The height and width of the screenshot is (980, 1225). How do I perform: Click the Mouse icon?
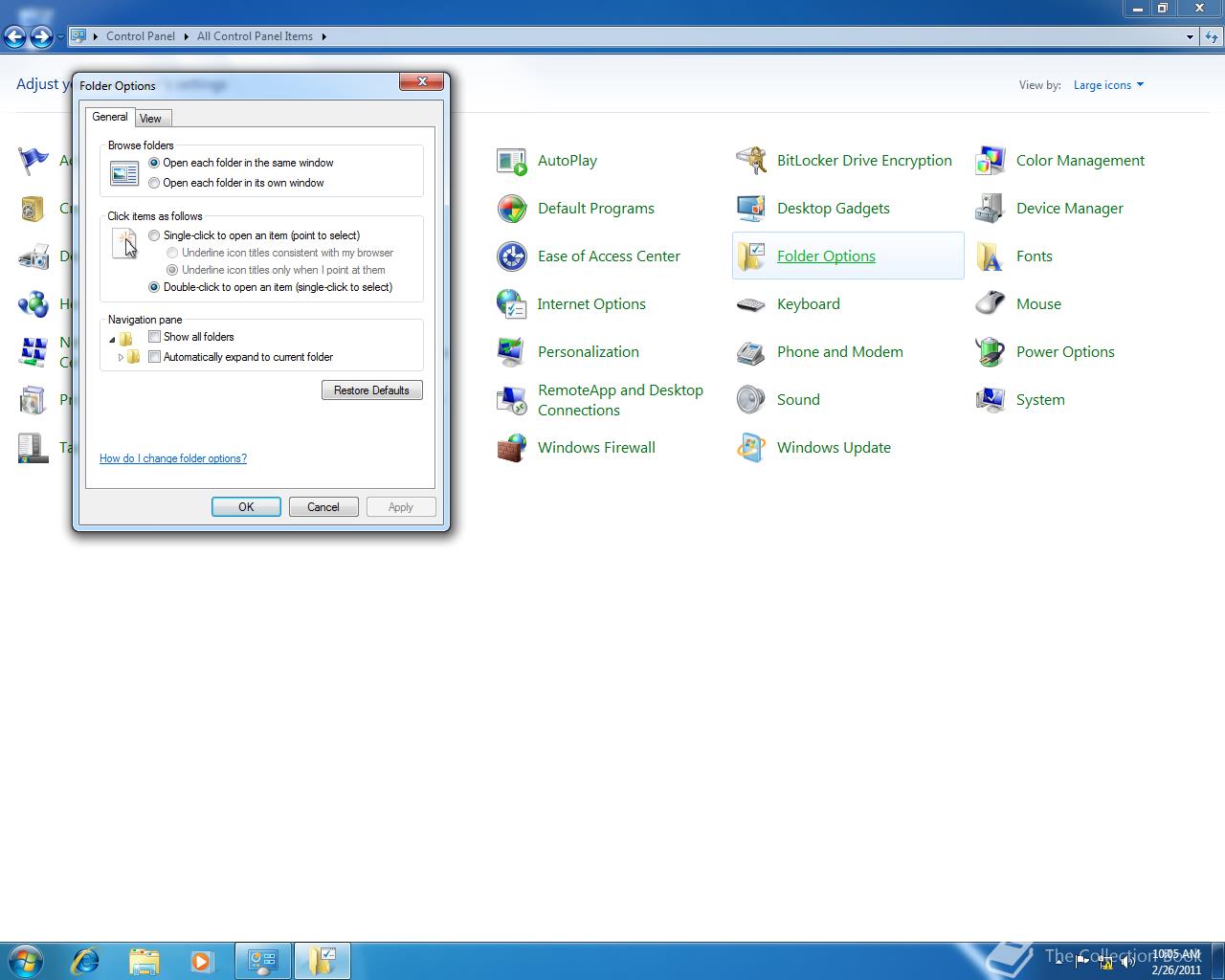coord(991,304)
